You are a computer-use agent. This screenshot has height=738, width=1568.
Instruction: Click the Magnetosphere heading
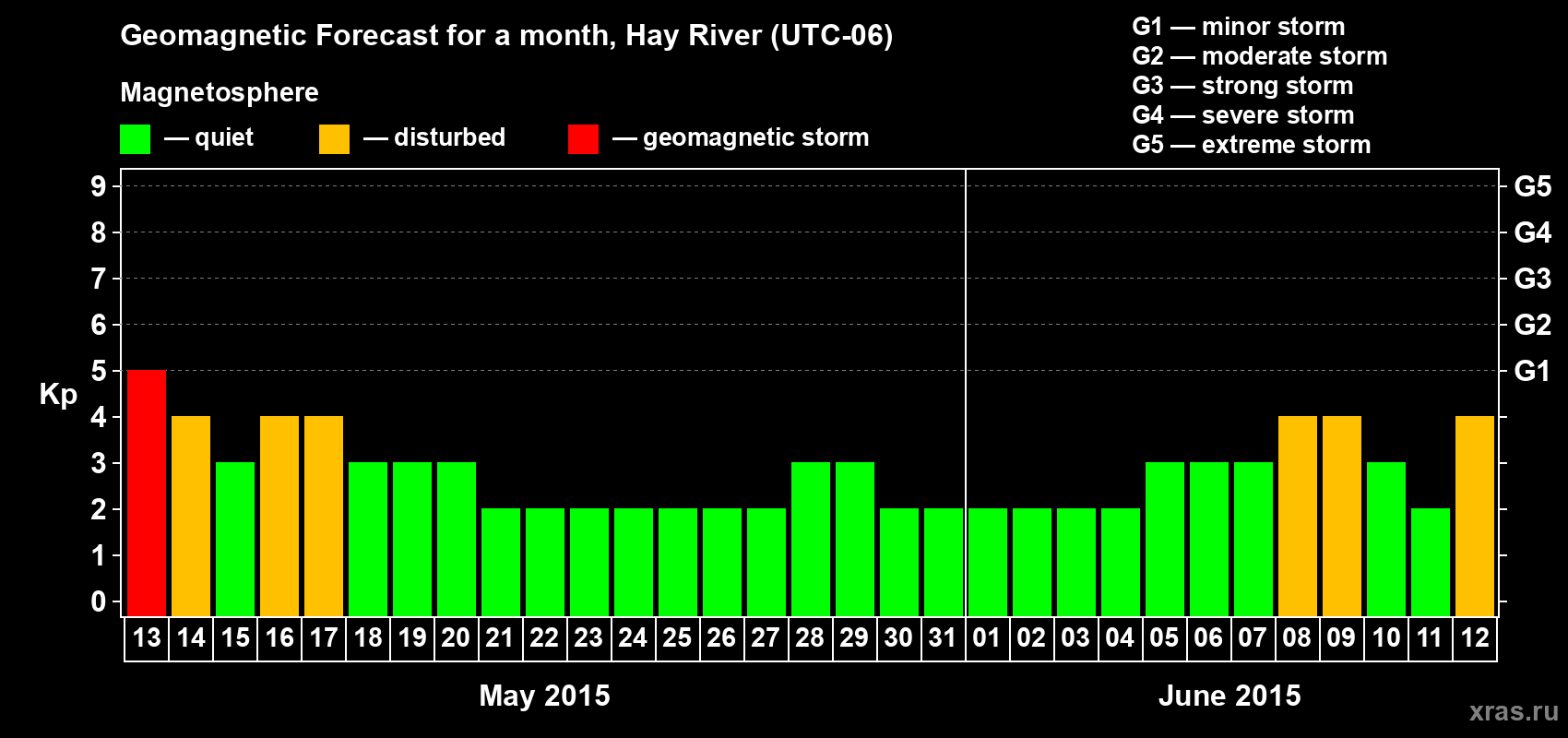[220, 93]
